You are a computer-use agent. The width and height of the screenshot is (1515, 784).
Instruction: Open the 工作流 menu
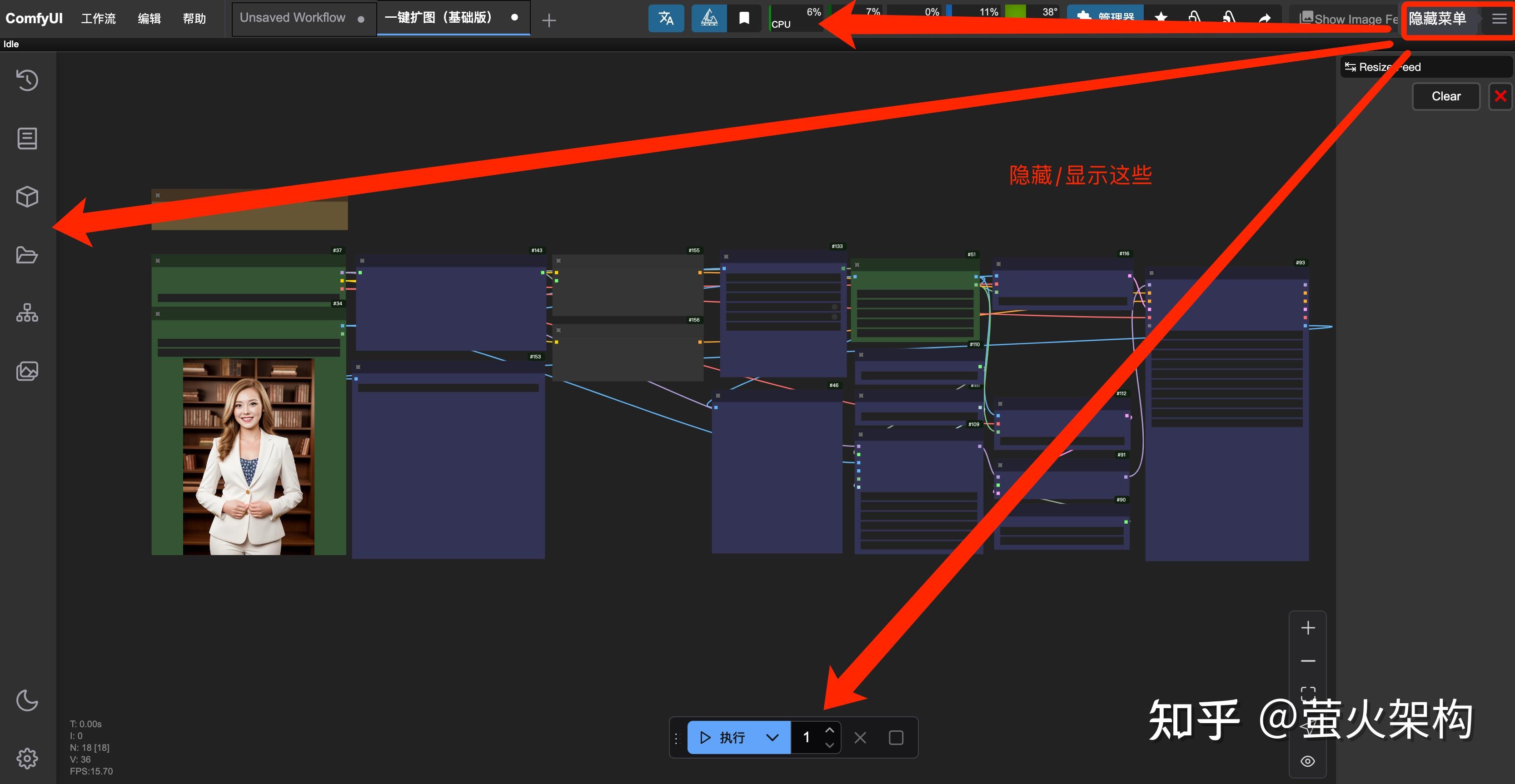click(x=98, y=19)
